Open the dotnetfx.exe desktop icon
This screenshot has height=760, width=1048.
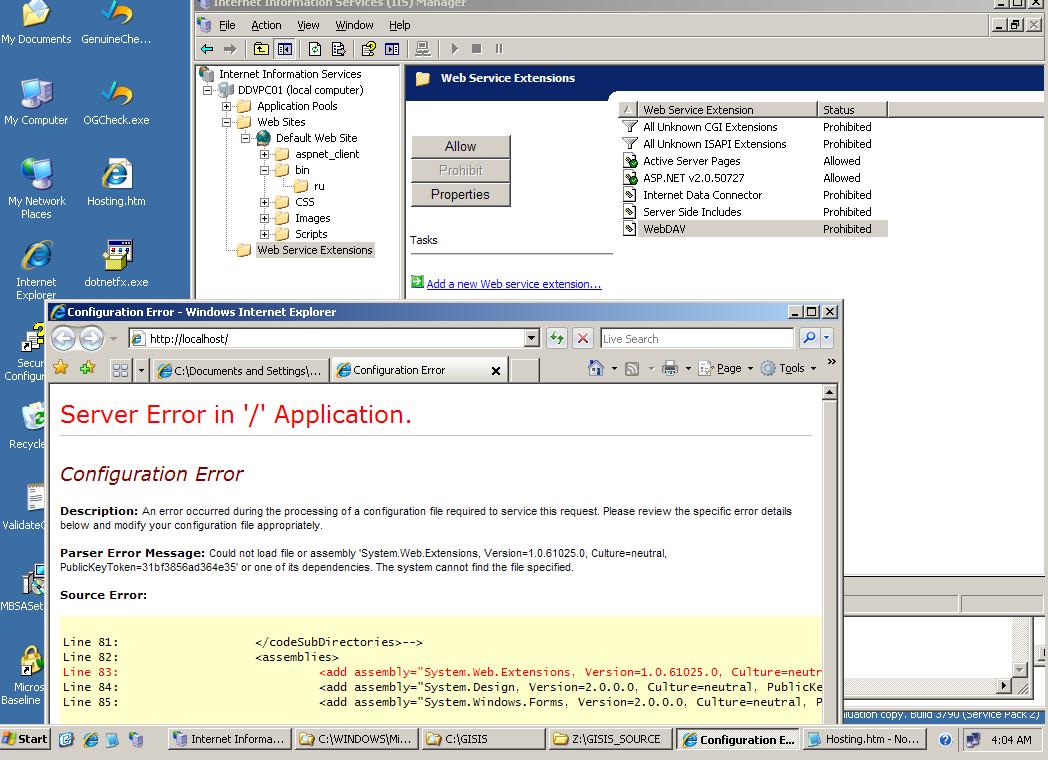(117, 263)
